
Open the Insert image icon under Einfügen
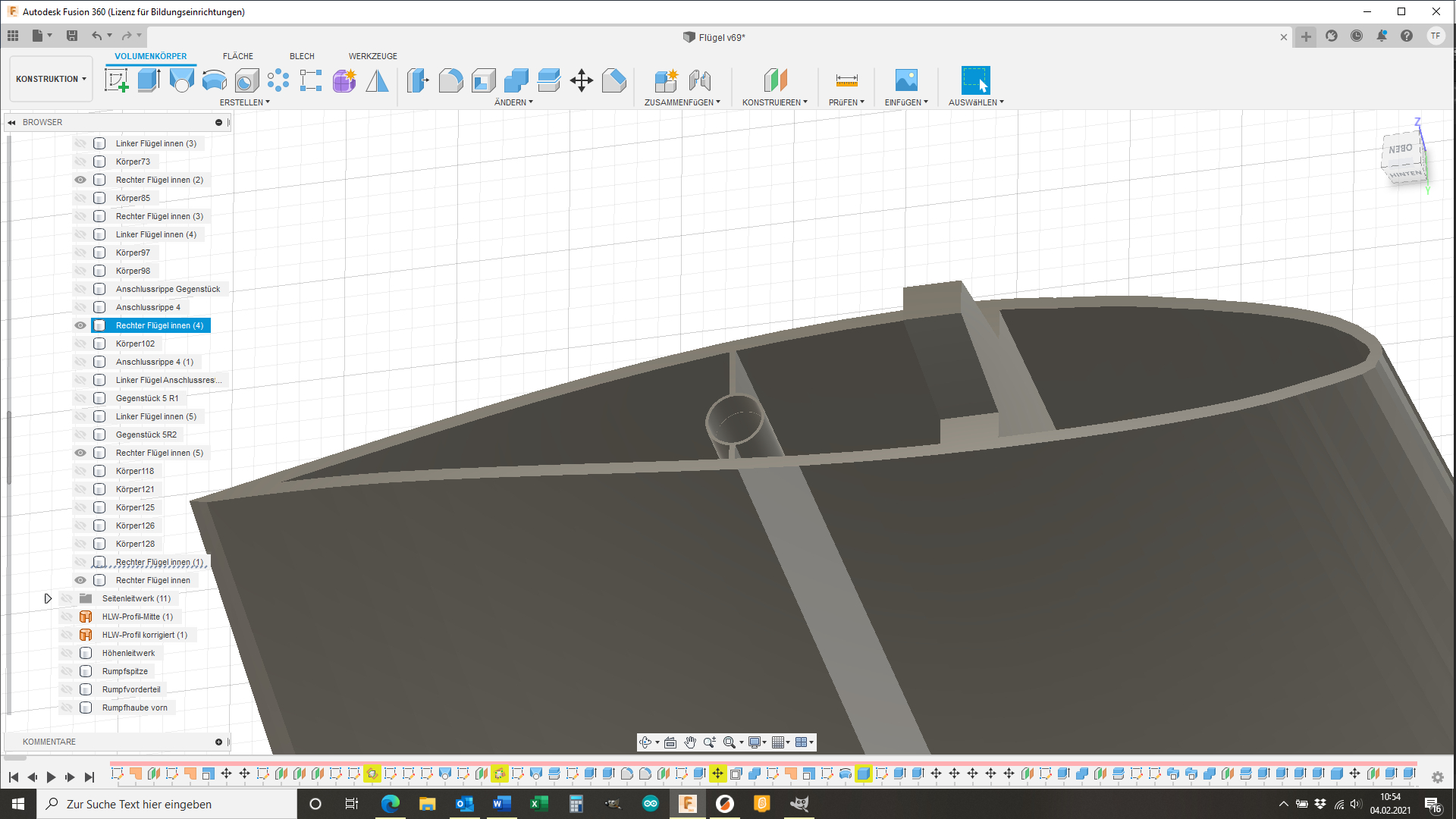coord(906,80)
